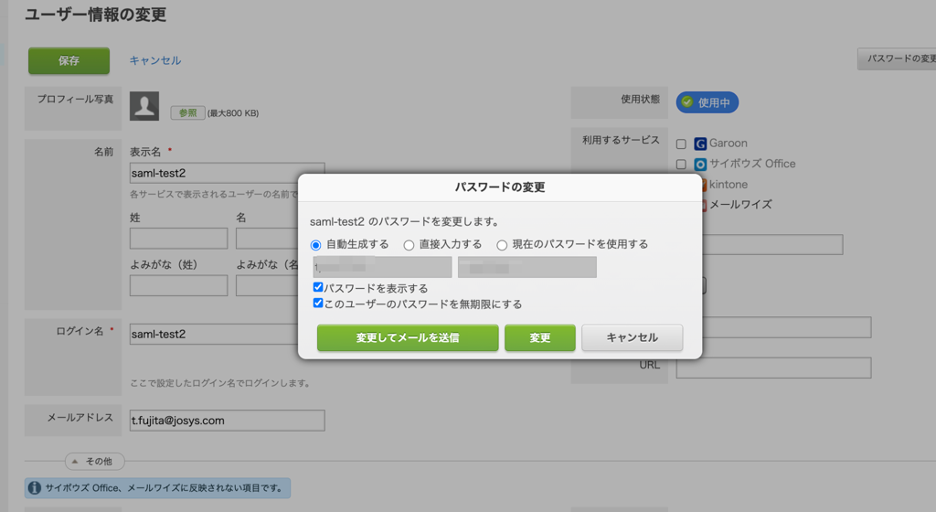
Task: Click the サイボウズ Office service icon
Action: (x=701, y=164)
